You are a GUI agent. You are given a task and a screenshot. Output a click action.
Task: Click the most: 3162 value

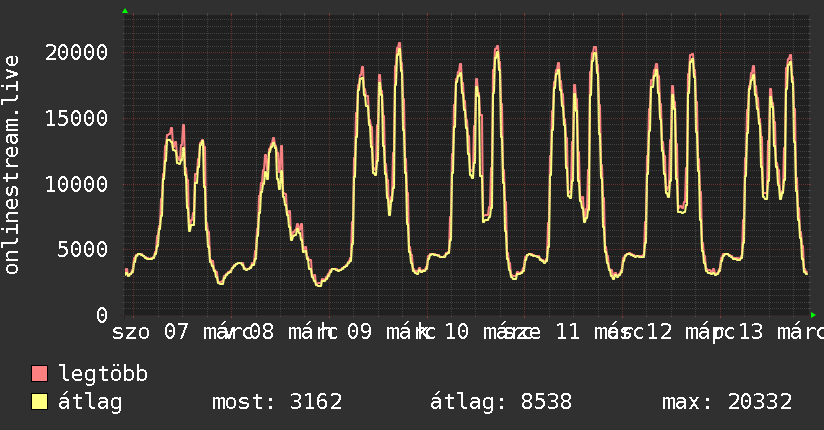pos(277,402)
